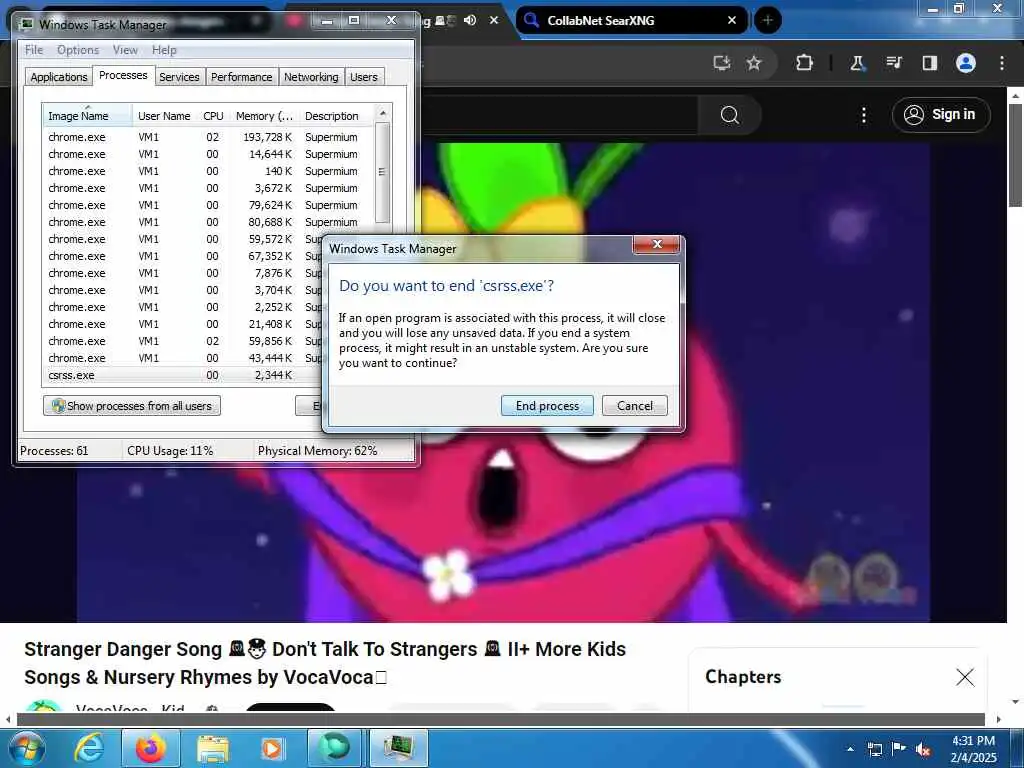Click the install app icon in address bar
Screen dimensions: 1024x768
(x=722, y=63)
